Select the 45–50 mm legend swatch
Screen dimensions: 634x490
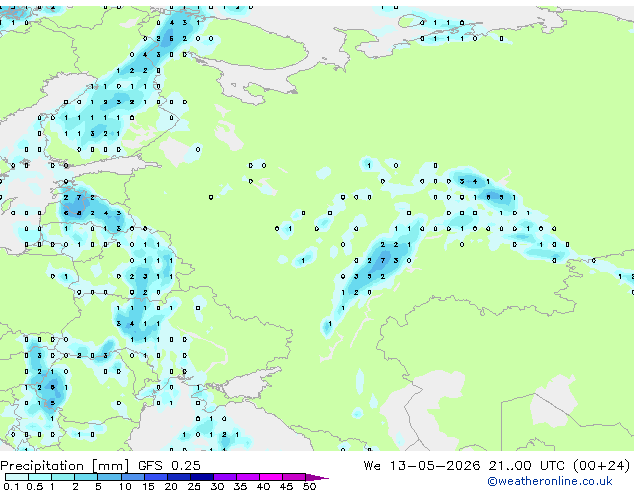click(294, 477)
